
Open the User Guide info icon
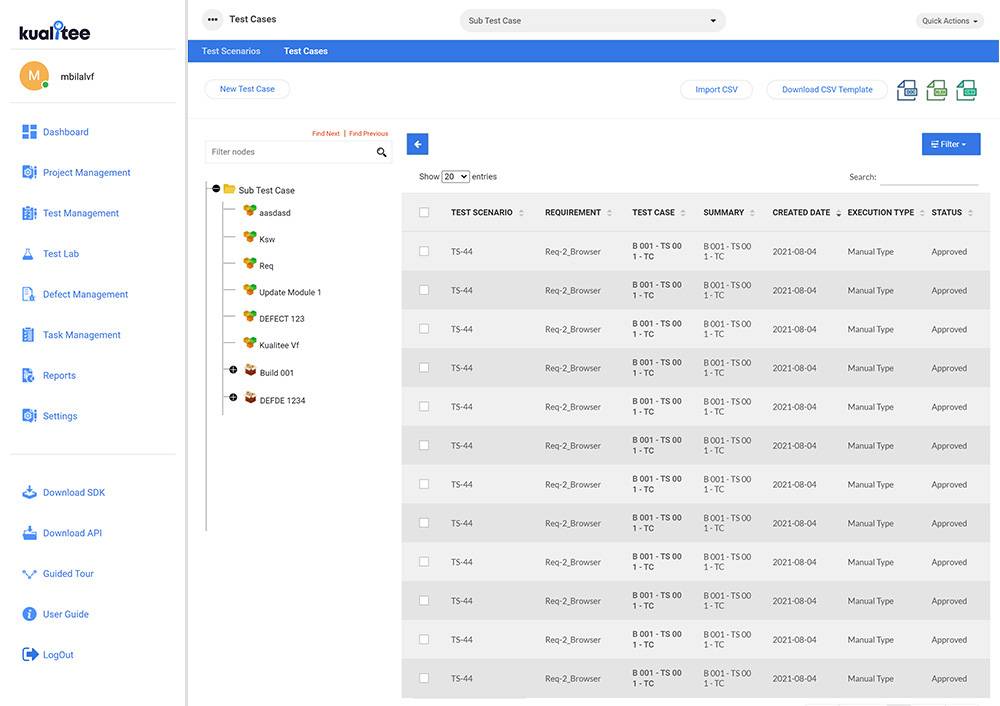point(29,614)
